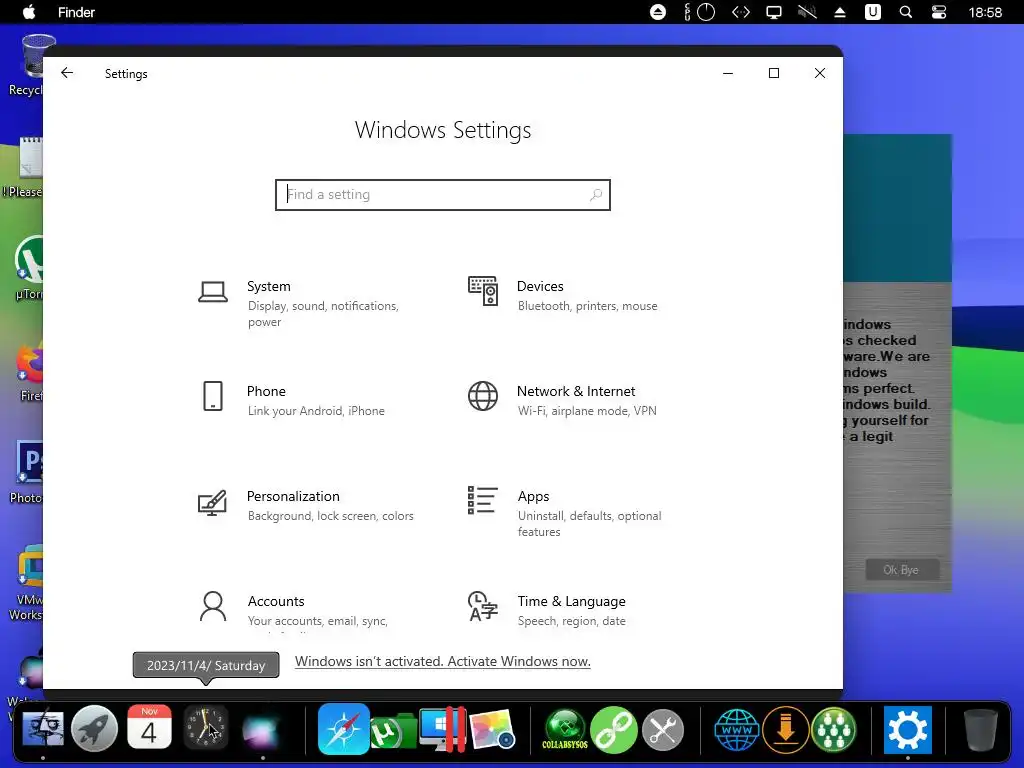Click the 18:58 clock in menu bar
Image resolution: width=1024 pixels, height=768 pixels.
pos(985,12)
